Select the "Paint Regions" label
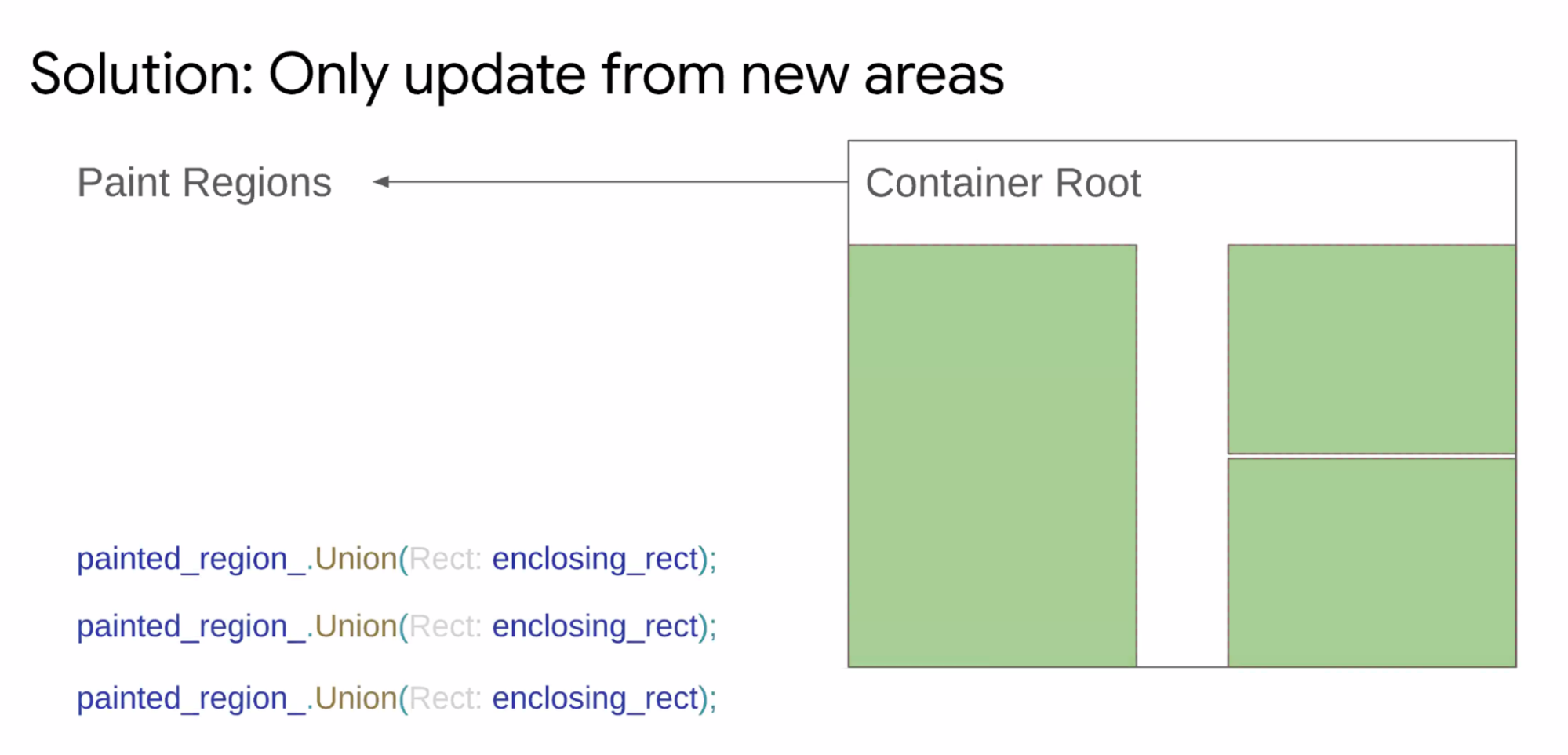Screen dimensions: 1568x755 coord(204,183)
